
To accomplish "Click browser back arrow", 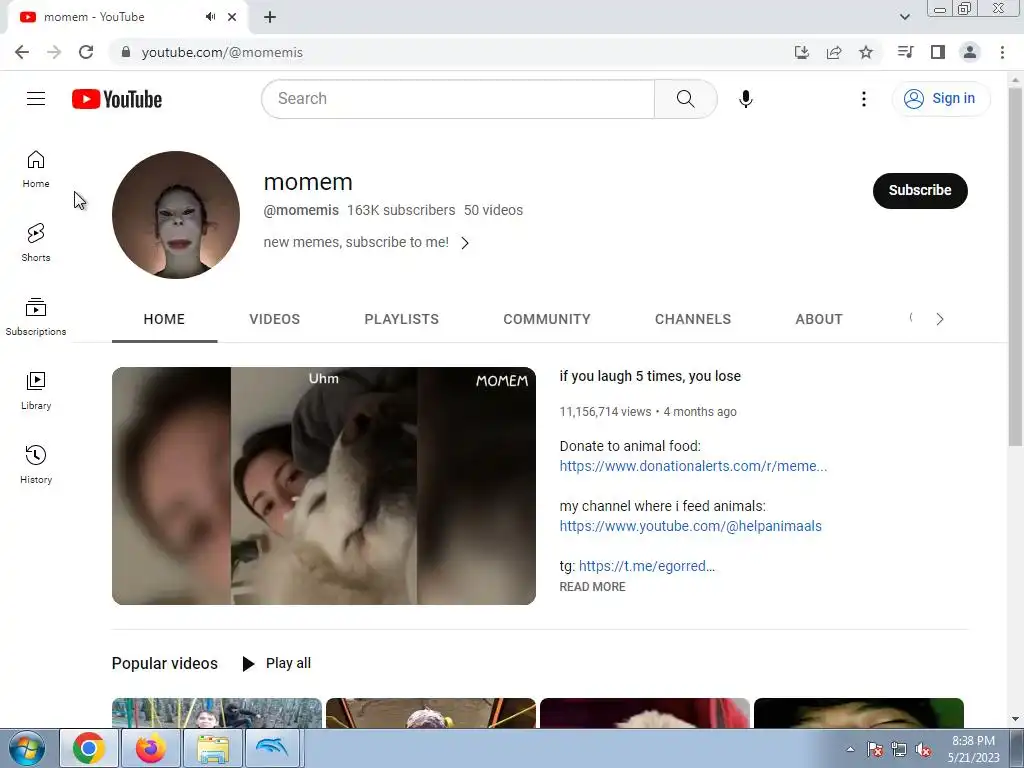I will [22, 52].
